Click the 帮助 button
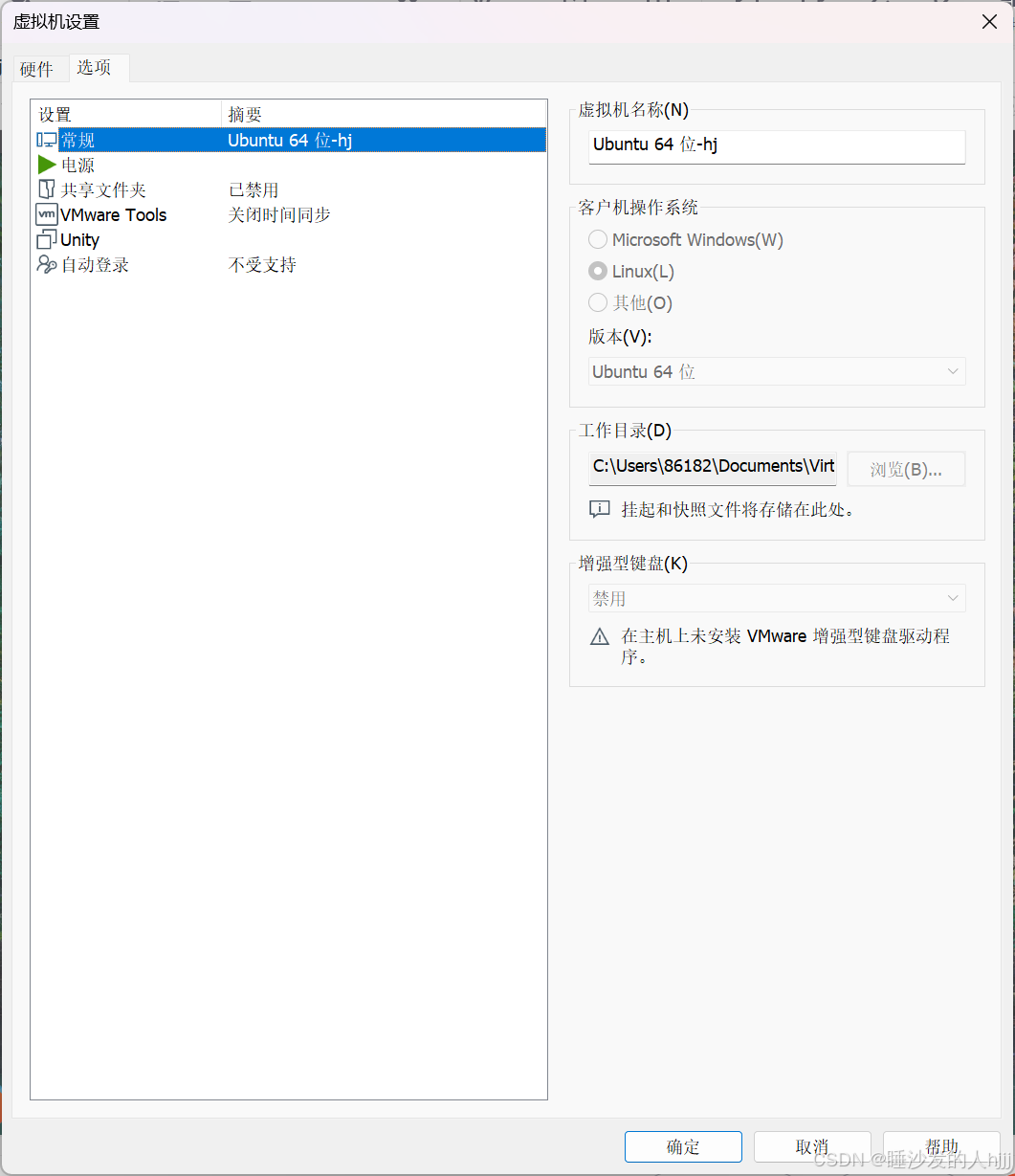This screenshot has width=1015, height=1176. [941, 1146]
